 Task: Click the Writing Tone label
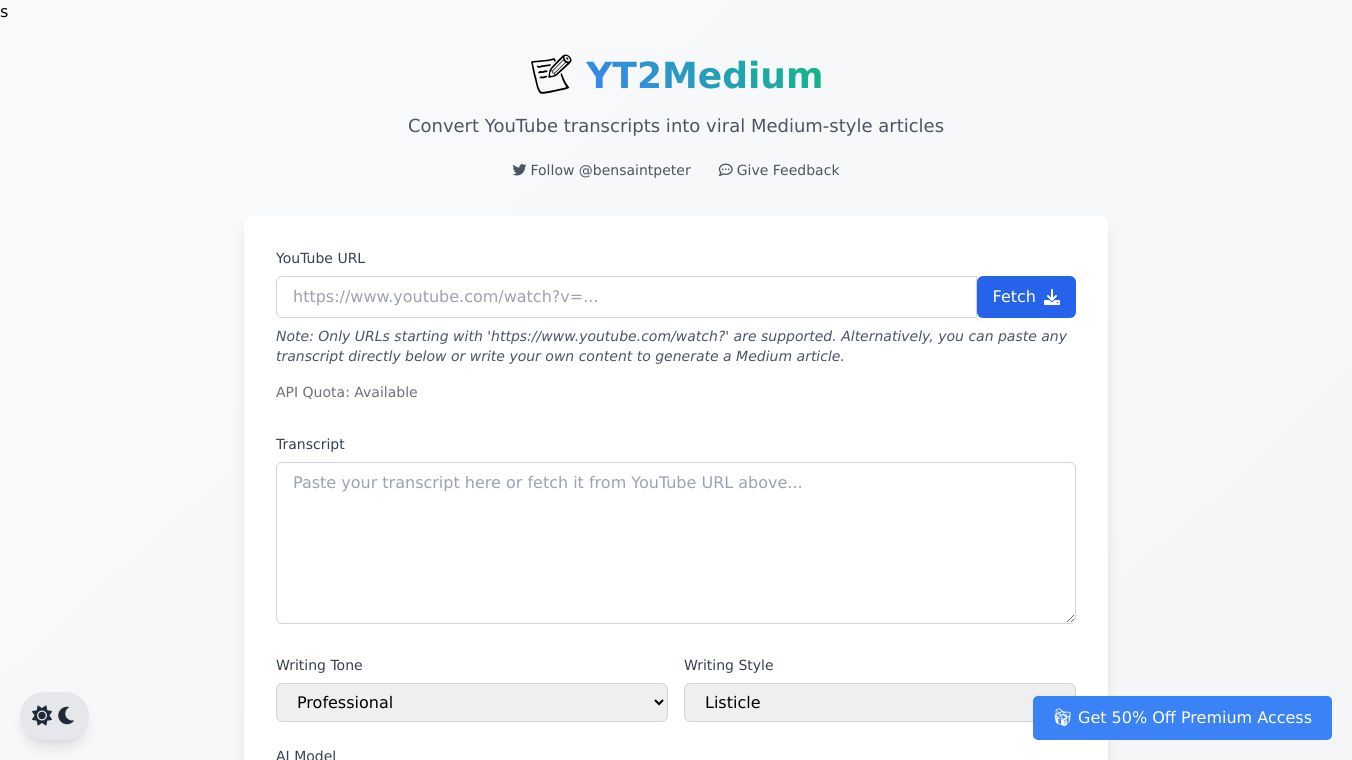[319, 665]
